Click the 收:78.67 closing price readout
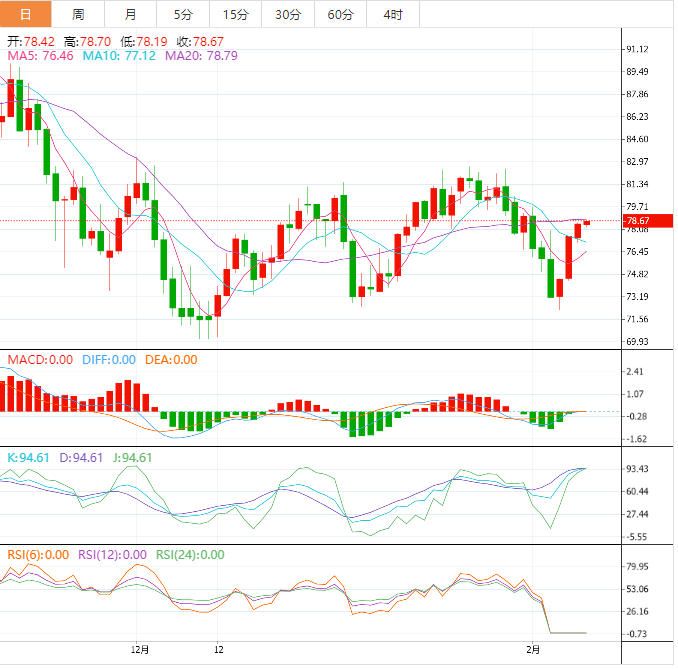678x669 pixels. tap(200, 42)
